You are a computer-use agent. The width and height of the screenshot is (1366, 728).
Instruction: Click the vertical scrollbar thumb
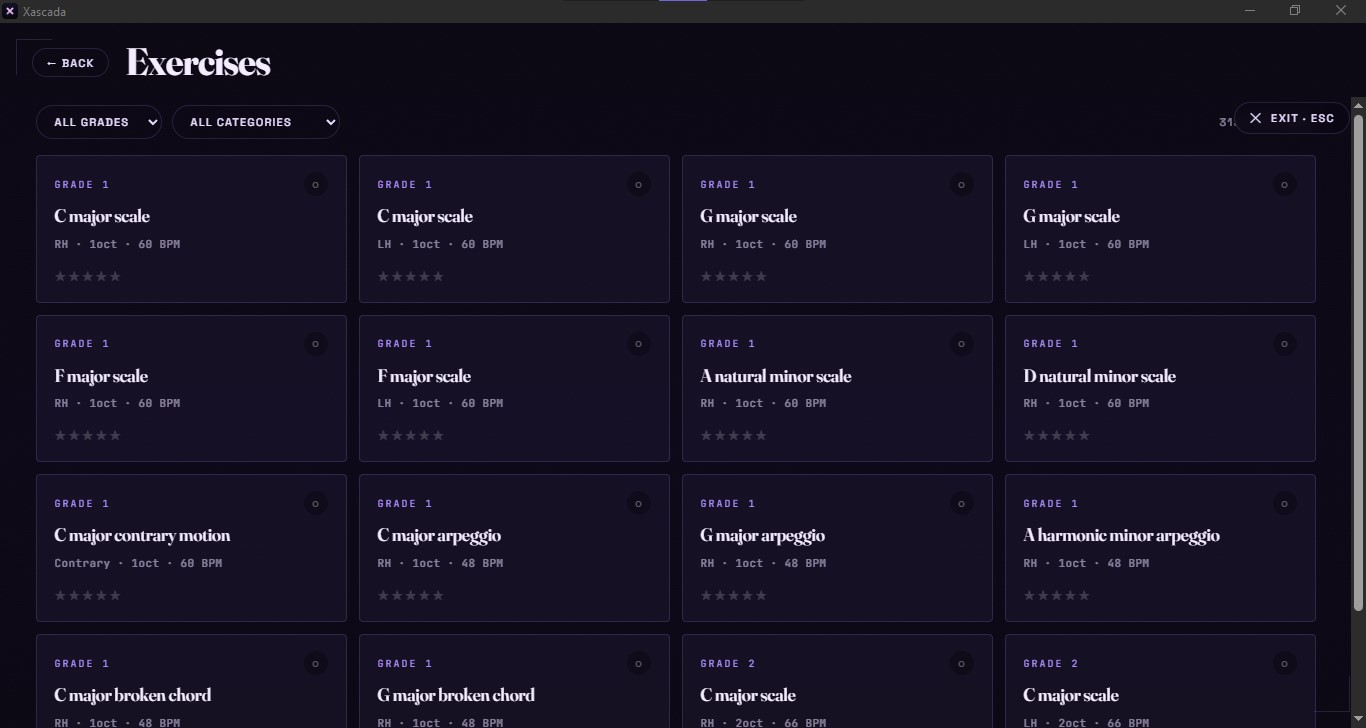(x=1358, y=361)
